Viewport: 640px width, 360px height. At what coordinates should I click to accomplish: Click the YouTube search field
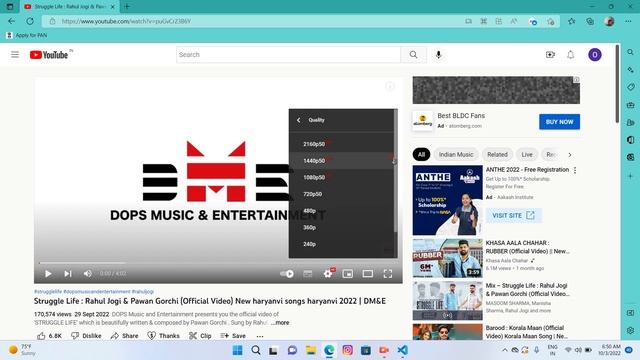click(289, 55)
